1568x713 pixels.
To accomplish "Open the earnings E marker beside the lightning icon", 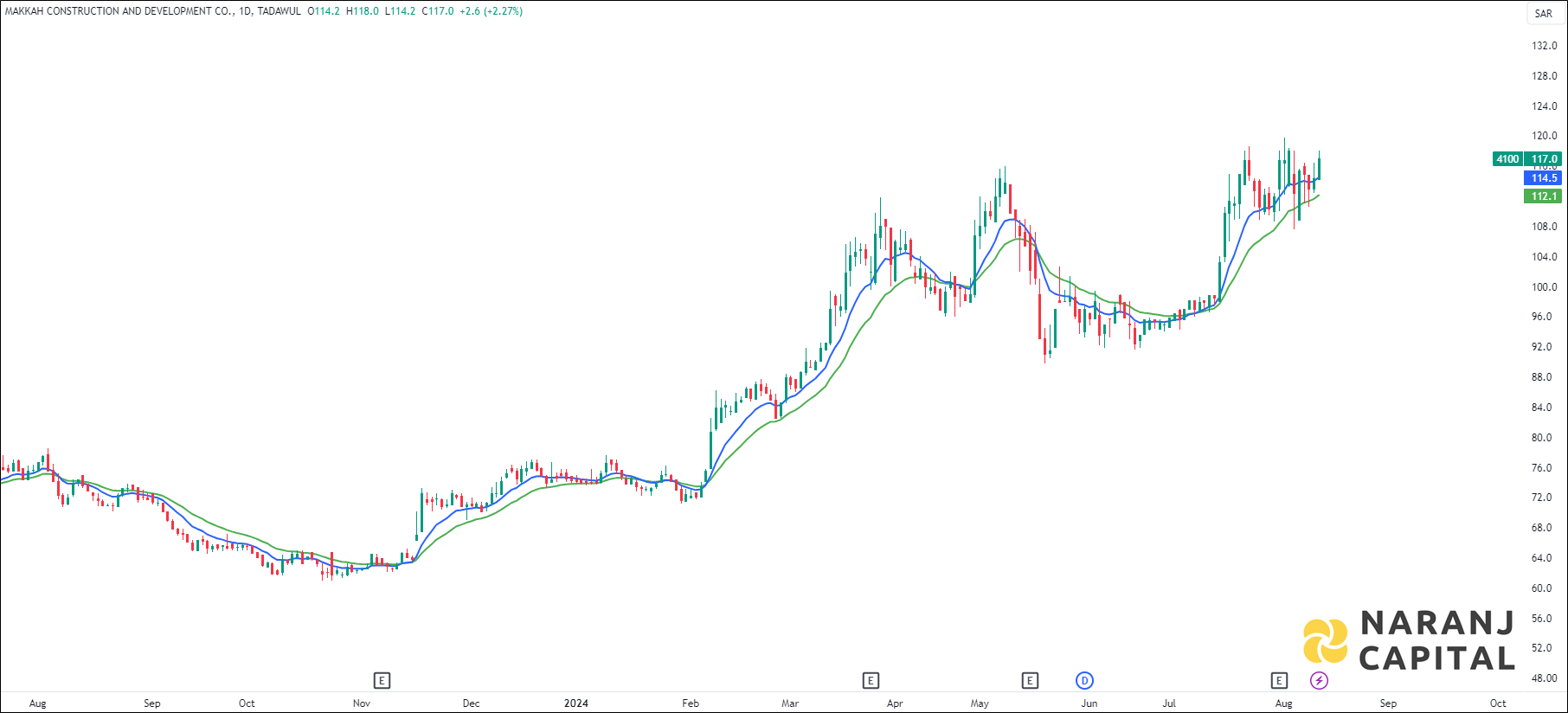I will pos(1279,680).
